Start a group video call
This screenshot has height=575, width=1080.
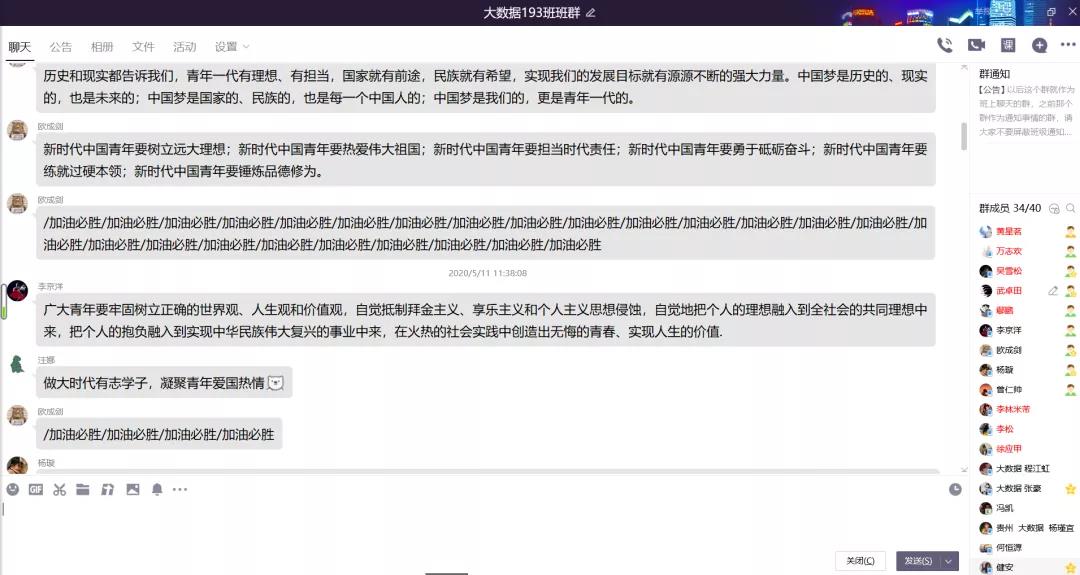pyautogui.click(x=976, y=45)
